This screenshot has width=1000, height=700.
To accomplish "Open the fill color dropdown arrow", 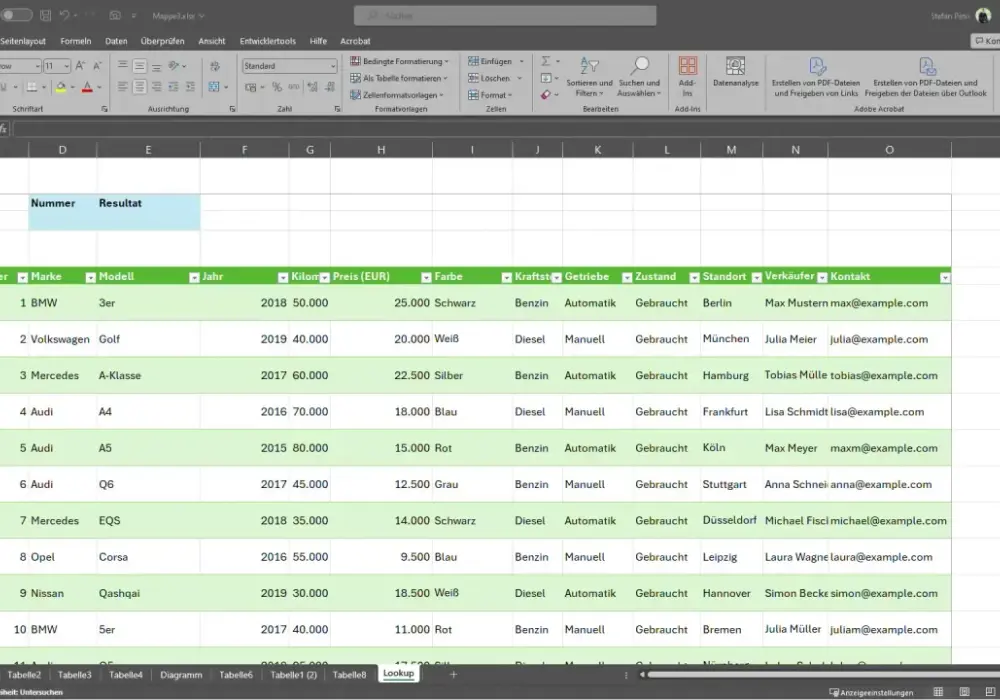I will [x=73, y=87].
